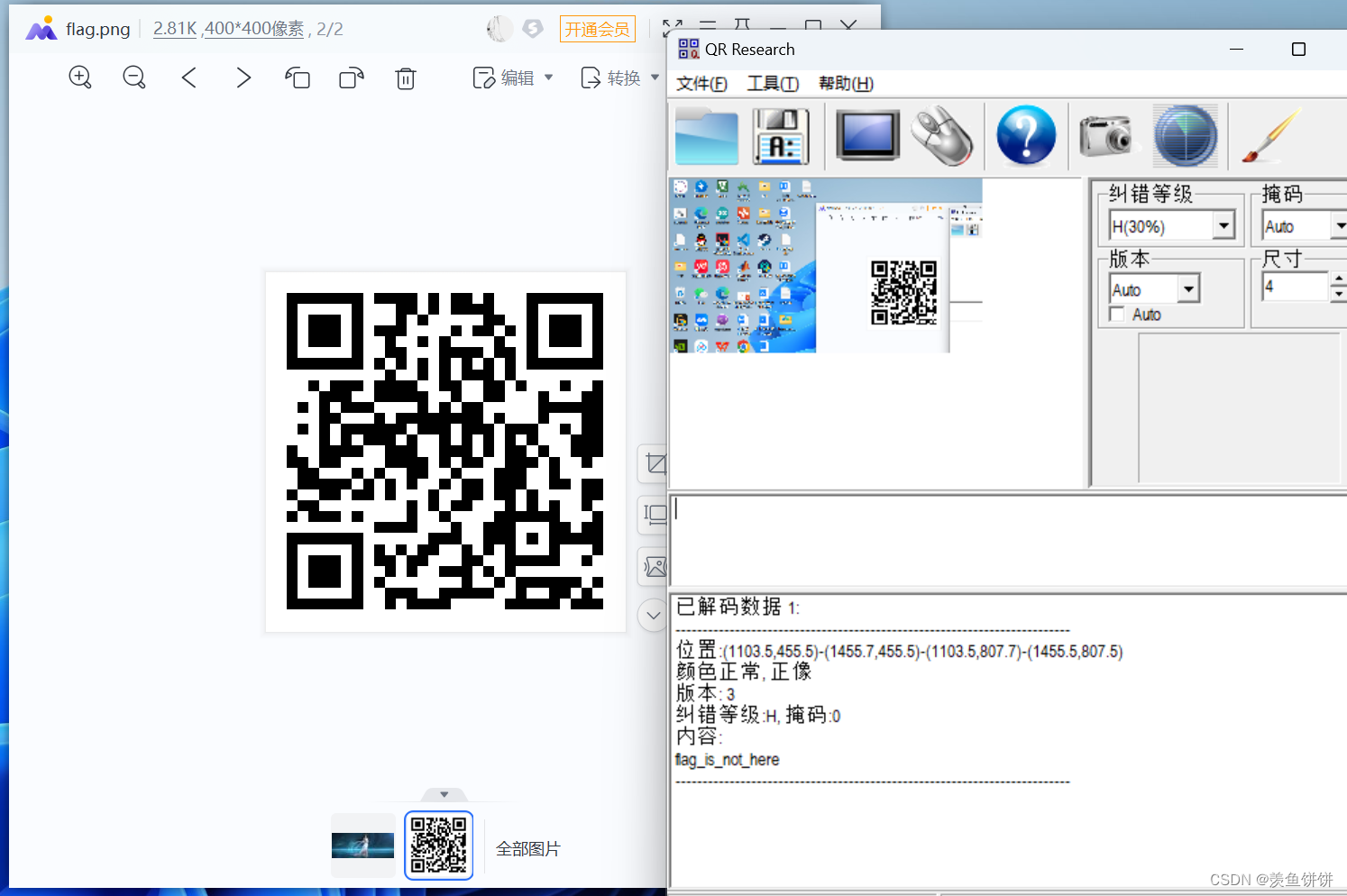Click the globe radar icon

coord(1185,136)
